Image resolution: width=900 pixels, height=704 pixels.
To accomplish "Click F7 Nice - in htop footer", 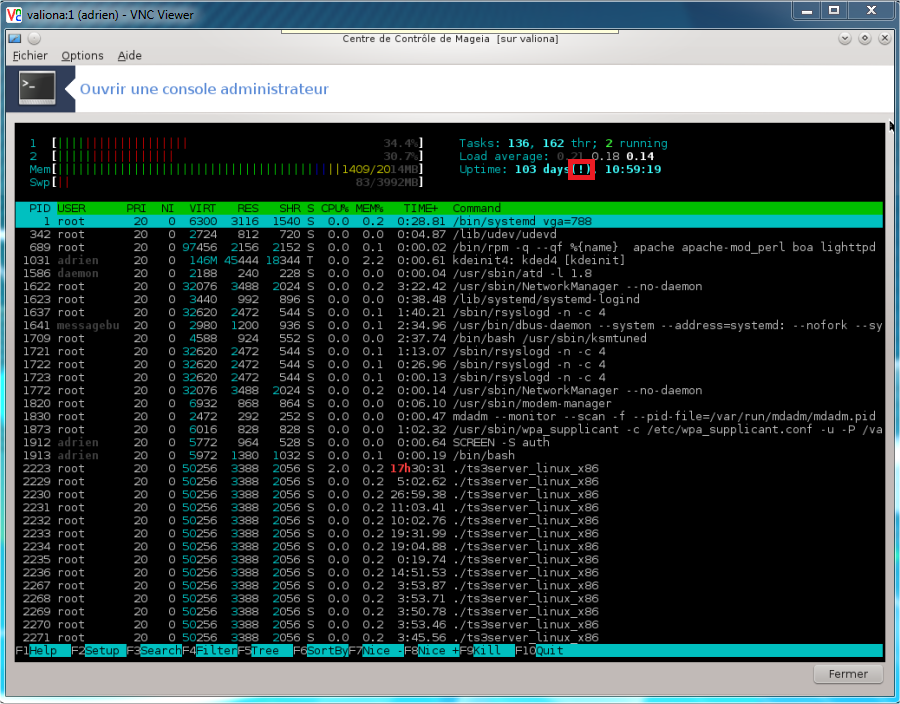I will point(376,651).
